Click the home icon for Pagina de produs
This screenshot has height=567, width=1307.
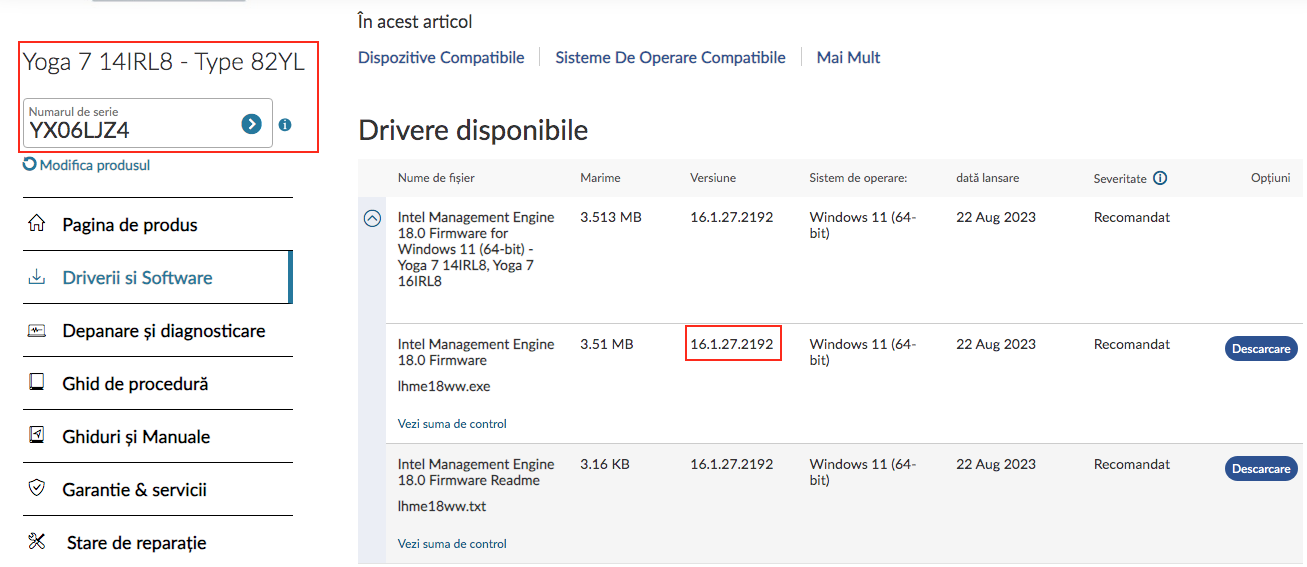coord(37,224)
